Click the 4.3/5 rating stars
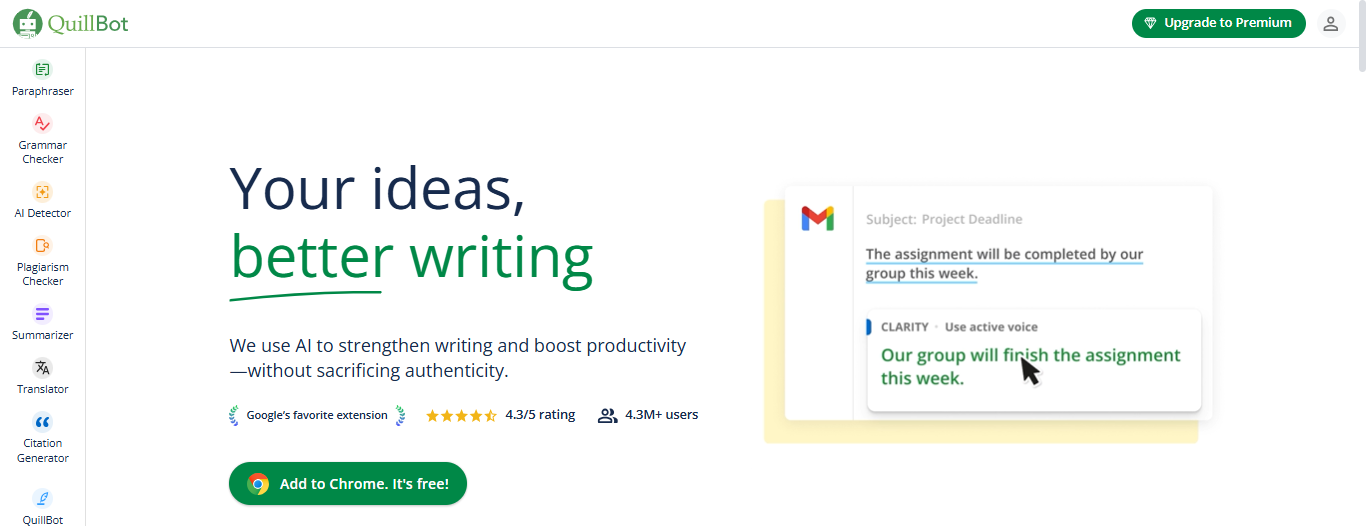1366x526 pixels. (x=461, y=415)
